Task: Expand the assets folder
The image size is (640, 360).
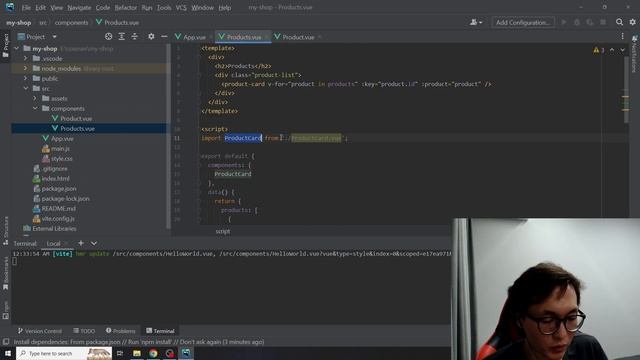Action: [x=35, y=98]
